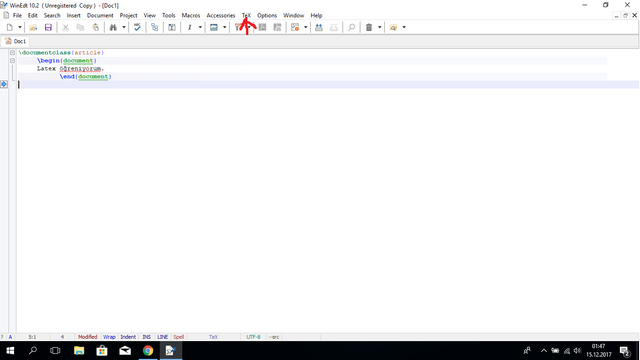
Task: Save the document with the floppy icon
Action: [48, 27]
